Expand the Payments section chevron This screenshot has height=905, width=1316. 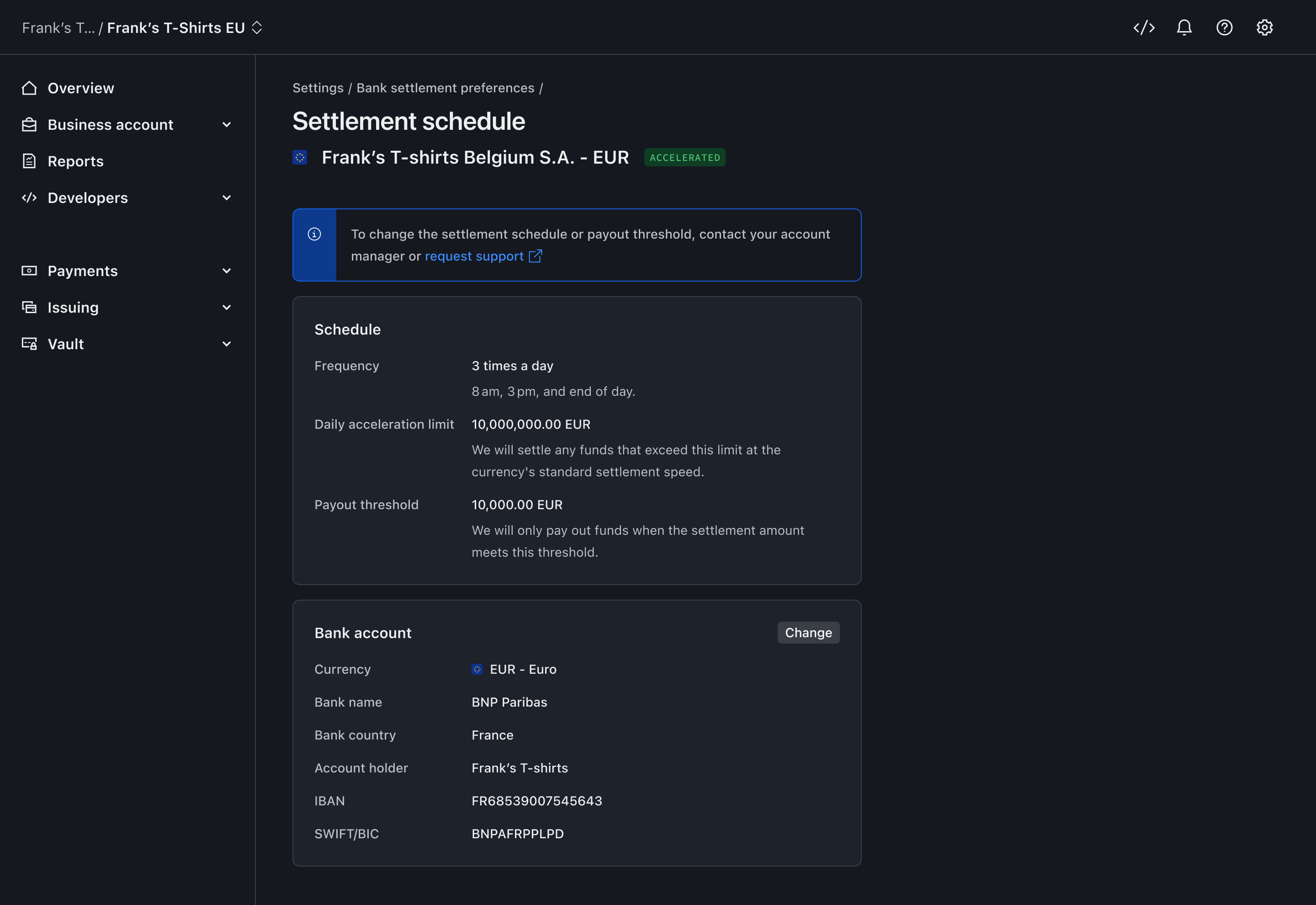click(227, 271)
